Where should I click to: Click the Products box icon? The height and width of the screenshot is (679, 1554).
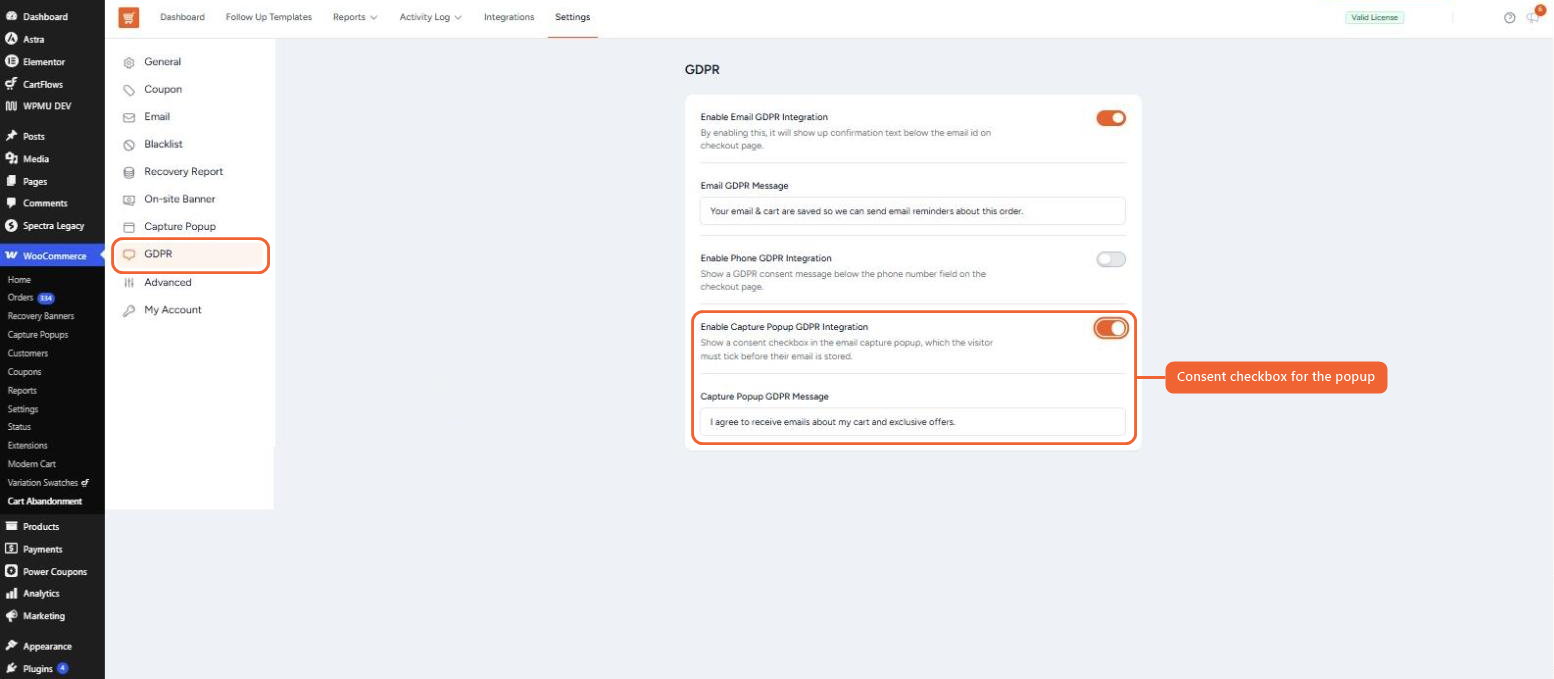[x=11, y=526]
